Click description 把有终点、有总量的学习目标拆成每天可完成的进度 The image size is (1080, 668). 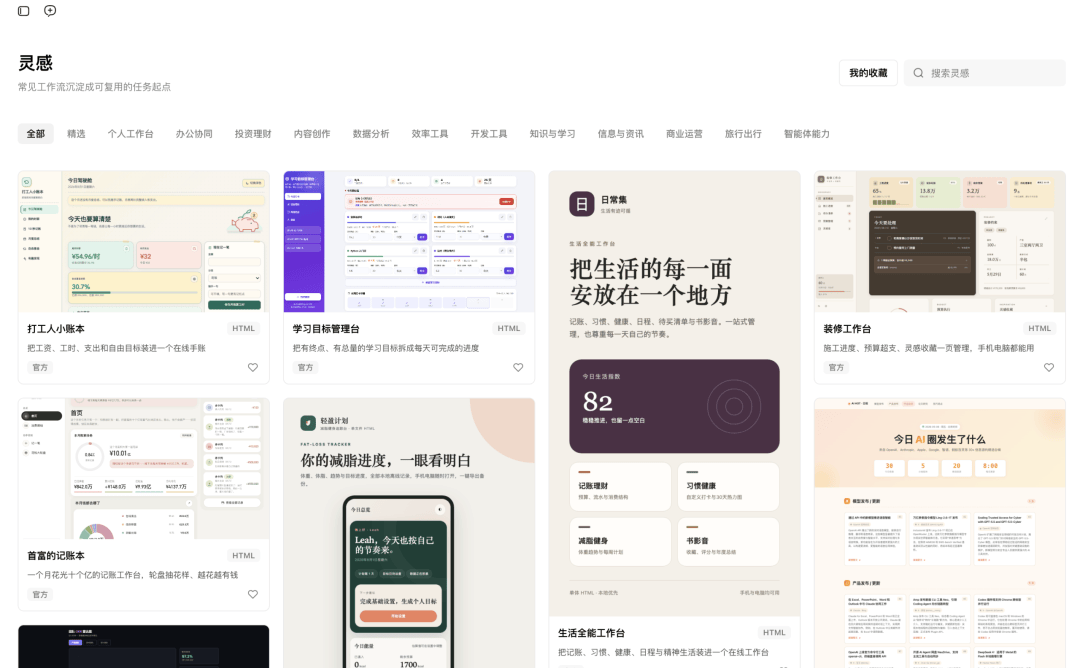386,348
